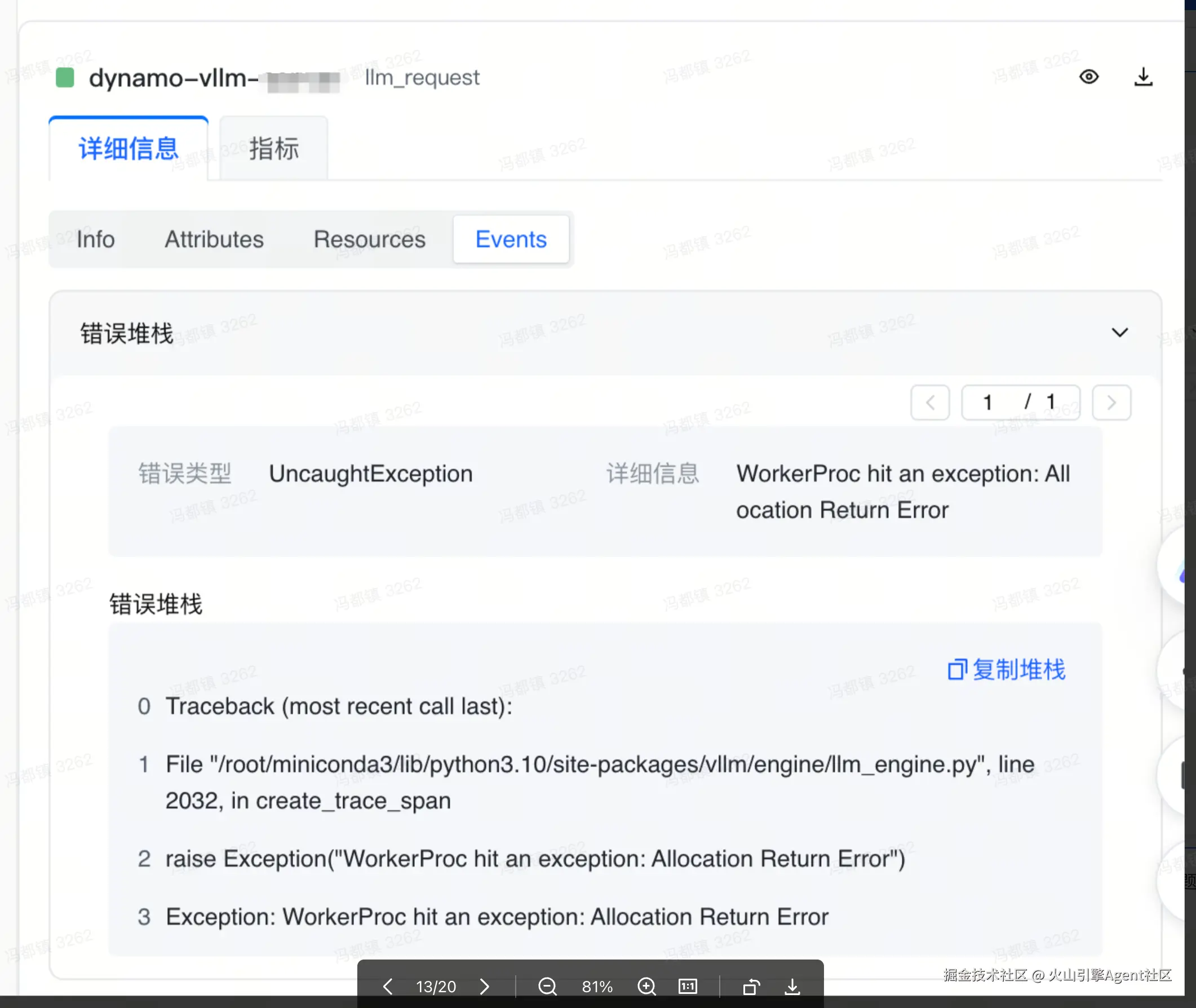Go to next image in viewer
1196x1008 pixels.
point(484,985)
